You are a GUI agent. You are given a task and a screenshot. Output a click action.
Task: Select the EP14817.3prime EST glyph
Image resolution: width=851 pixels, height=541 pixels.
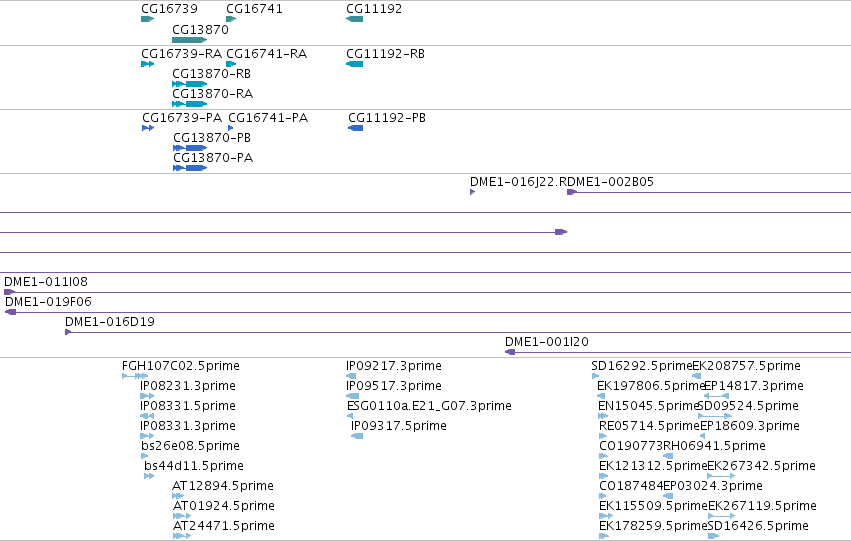(x=716, y=396)
